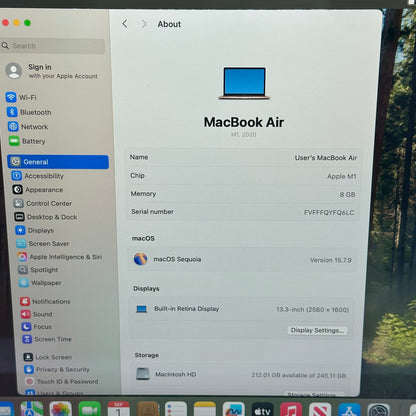416x416 pixels.
Task: Select the General sidebar item
Action: (58, 162)
